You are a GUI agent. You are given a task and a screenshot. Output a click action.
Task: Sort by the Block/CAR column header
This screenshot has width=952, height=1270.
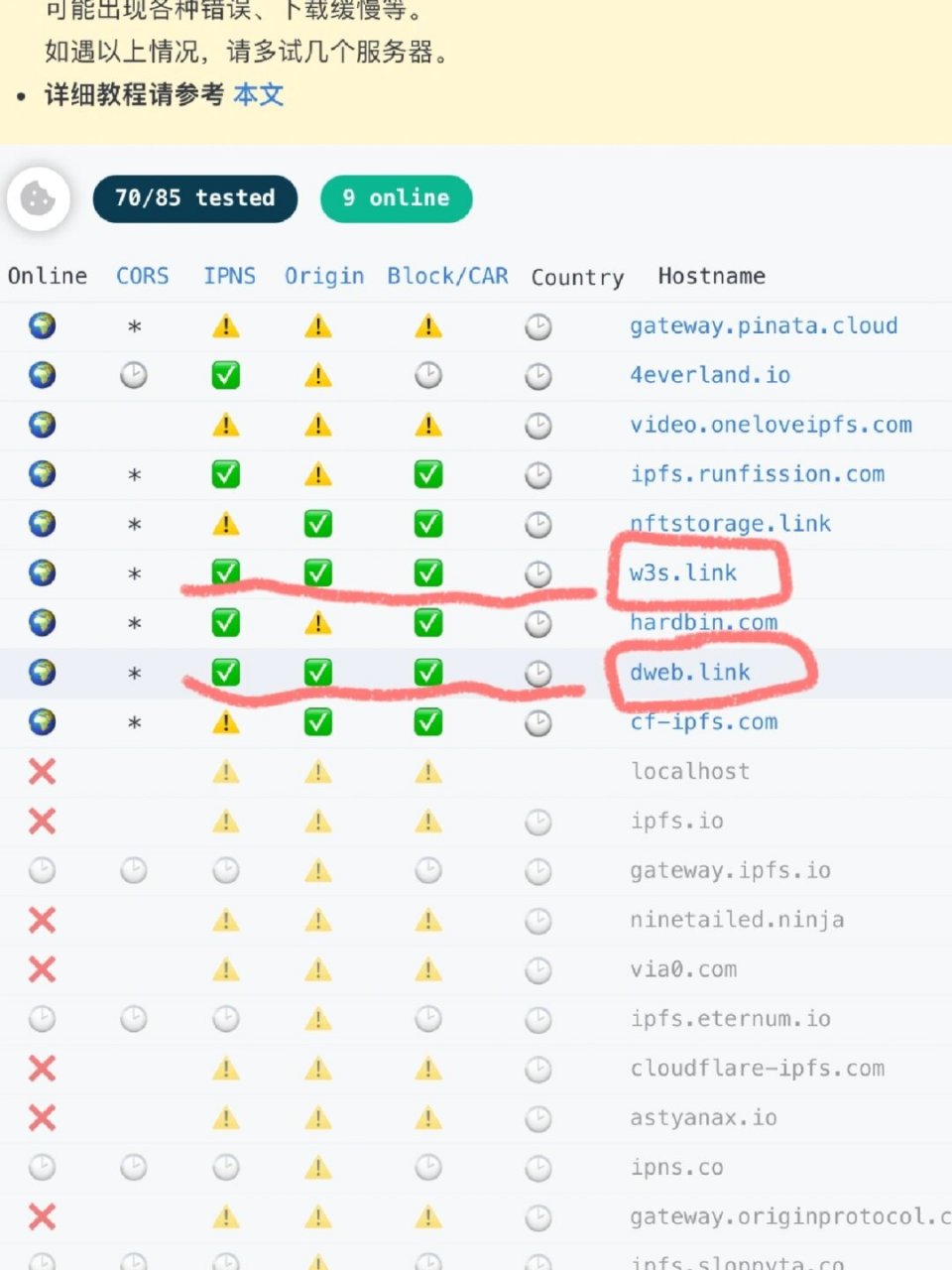point(447,276)
